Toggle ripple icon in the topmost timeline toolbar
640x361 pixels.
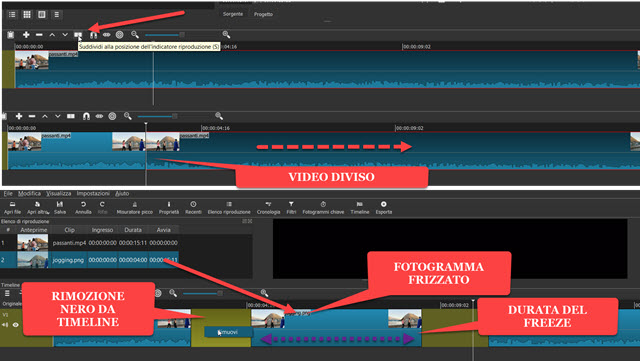coord(107,35)
